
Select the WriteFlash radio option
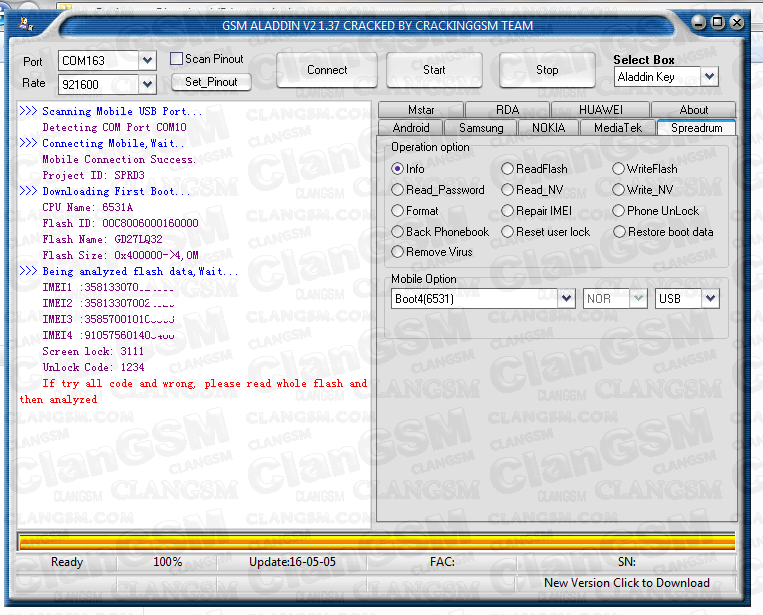click(618, 169)
